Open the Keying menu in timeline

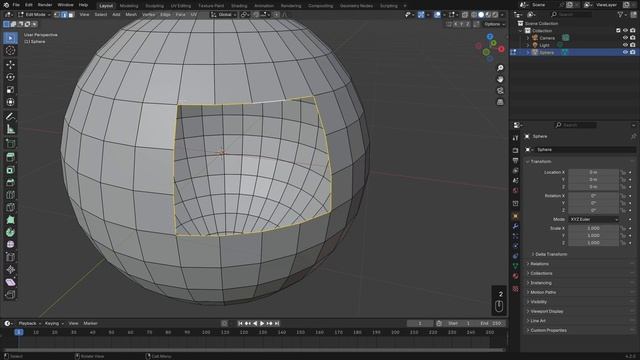click(54, 324)
